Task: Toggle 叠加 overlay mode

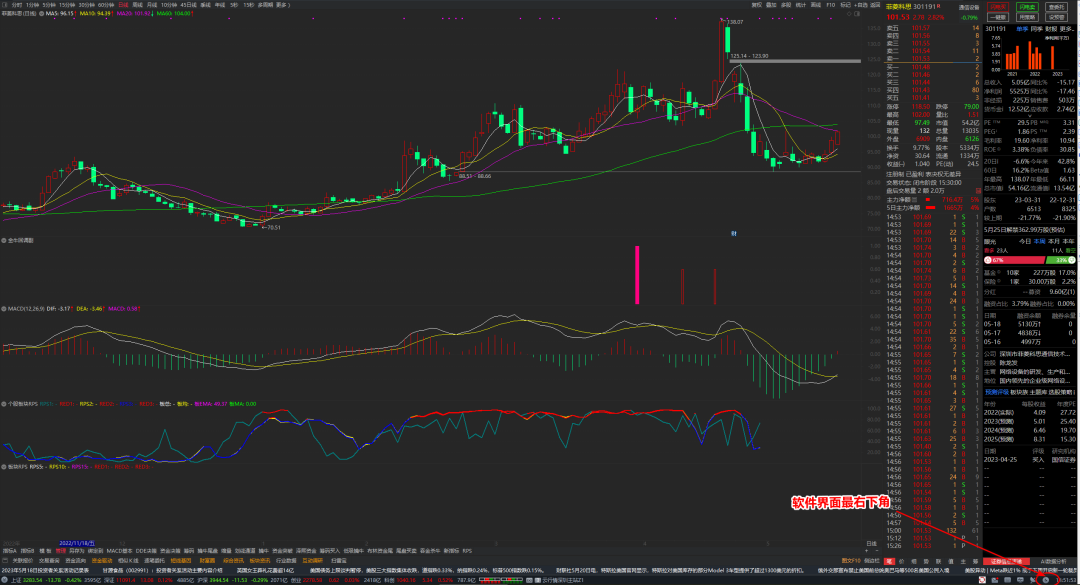Action: pos(771,5)
